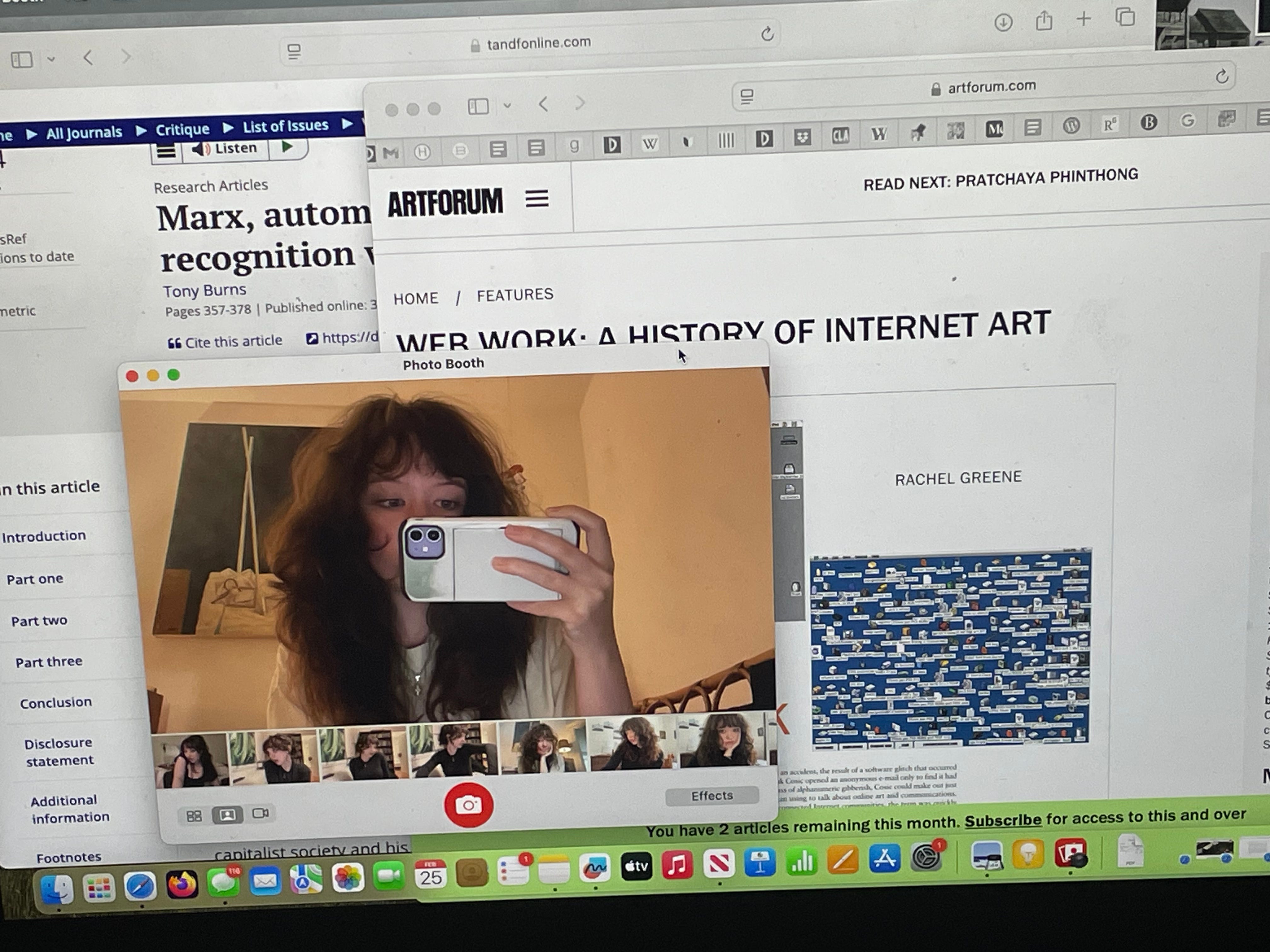Open the Google 'G' favorite in the favorites bar
This screenshot has height=952, width=1270.
(x=1187, y=121)
